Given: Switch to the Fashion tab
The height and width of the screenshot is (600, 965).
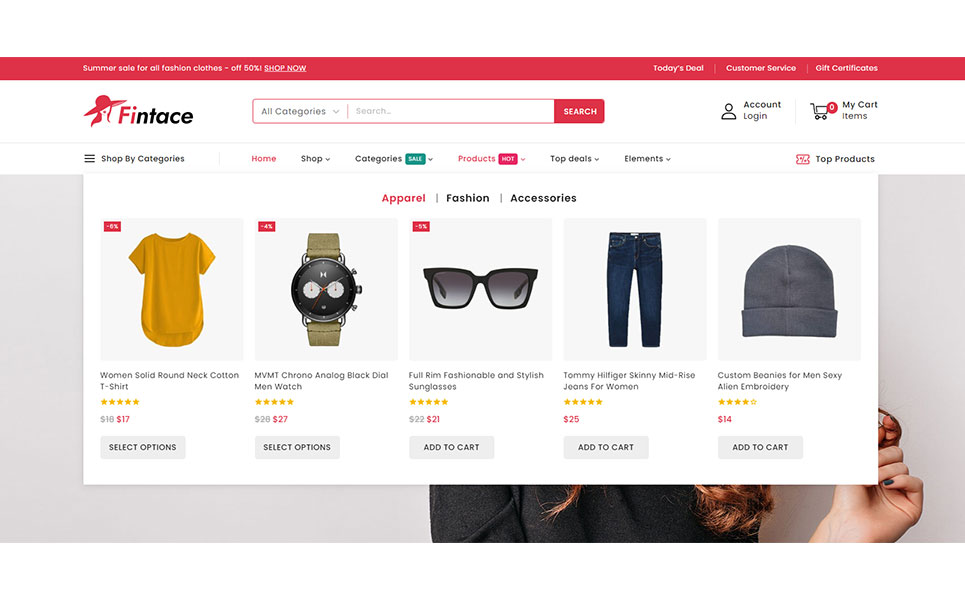Looking at the screenshot, I should (x=468, y=198).
